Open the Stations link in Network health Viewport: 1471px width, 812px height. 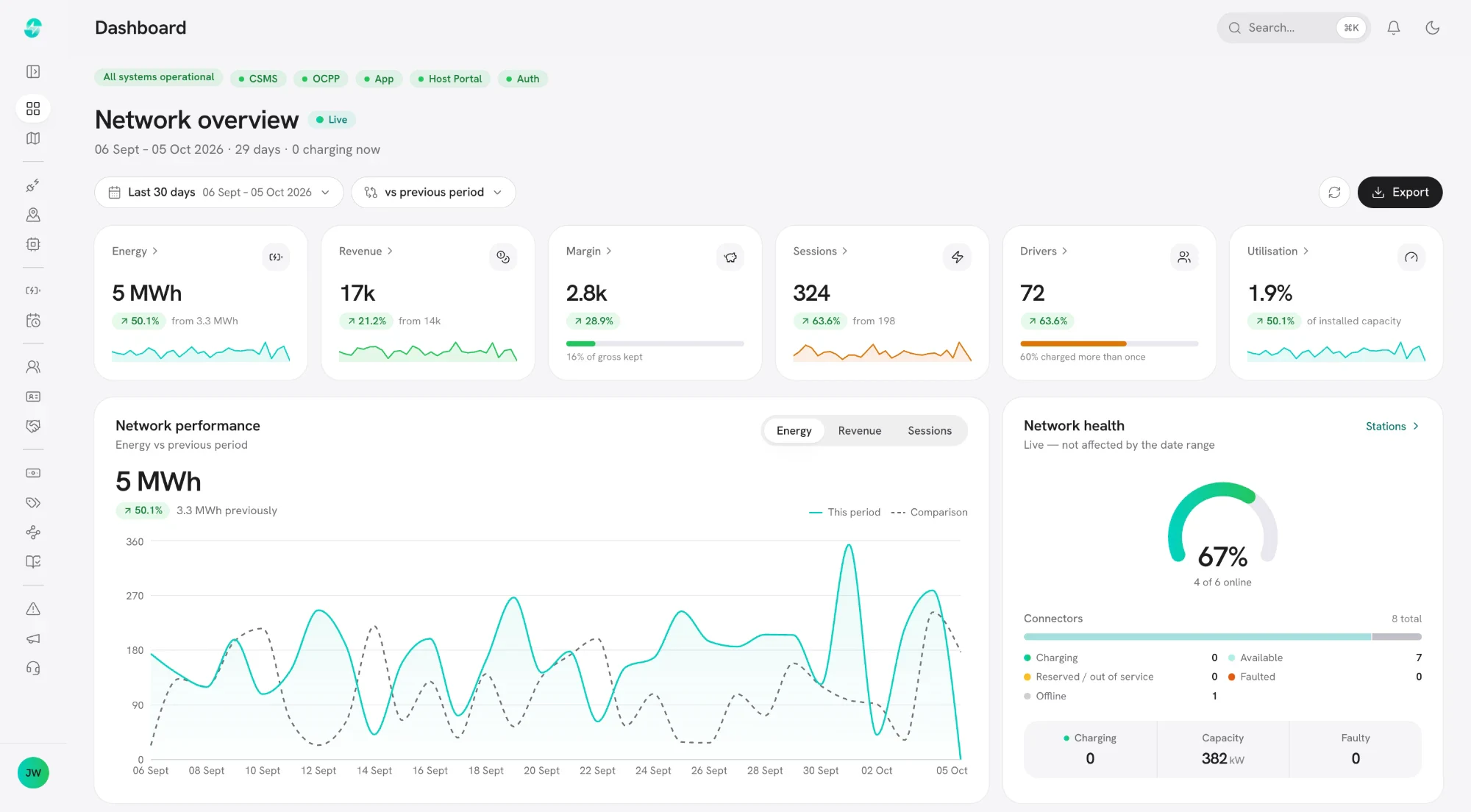click(x=1392, y=427)
